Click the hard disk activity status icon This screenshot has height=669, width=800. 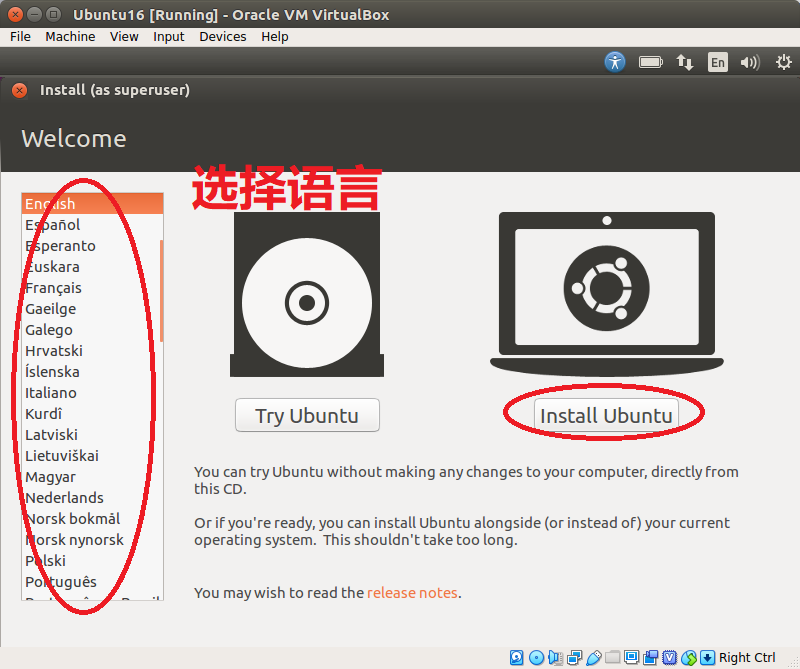(516, 657)
